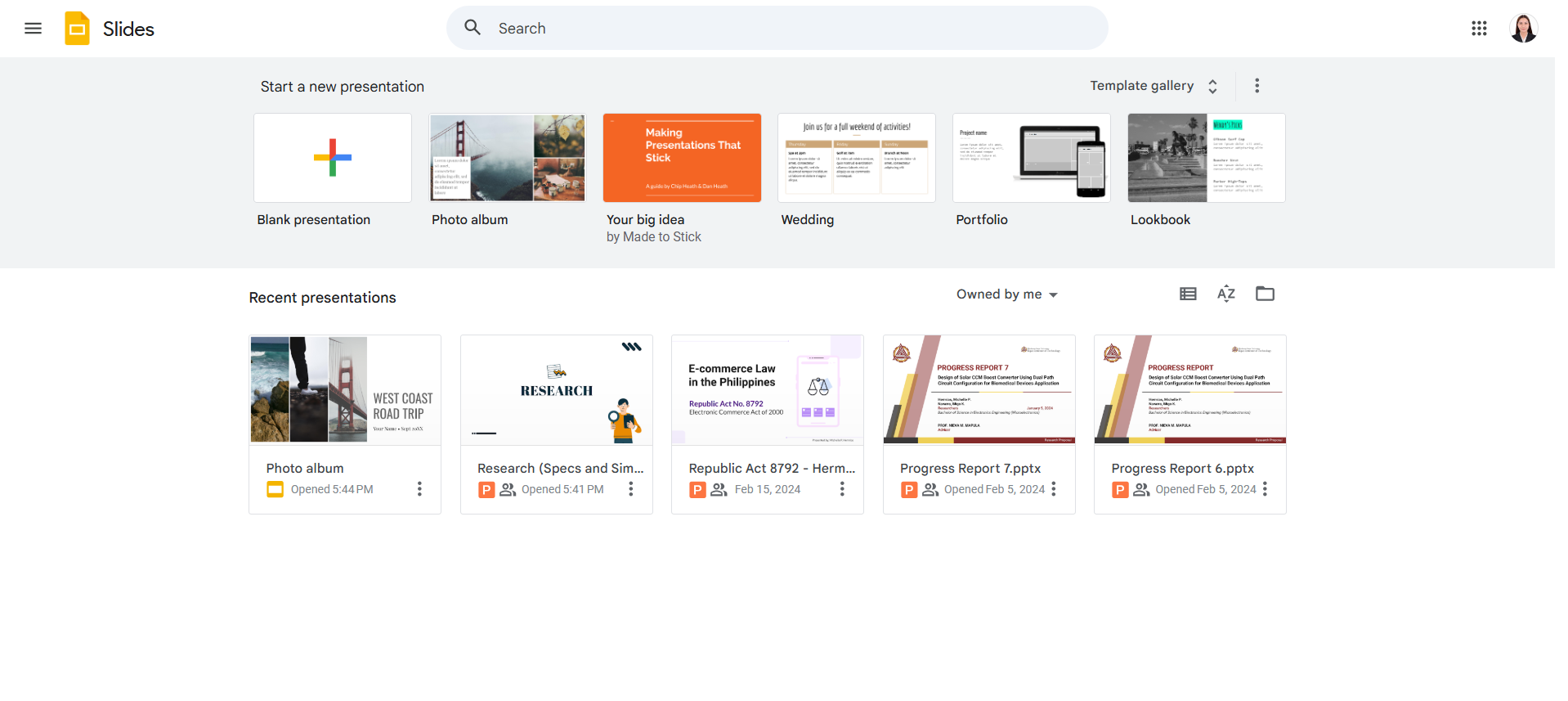This screenshot has height=701, width=1568.
Task: Choose the Your big idea template
Action: pos(682,158)
